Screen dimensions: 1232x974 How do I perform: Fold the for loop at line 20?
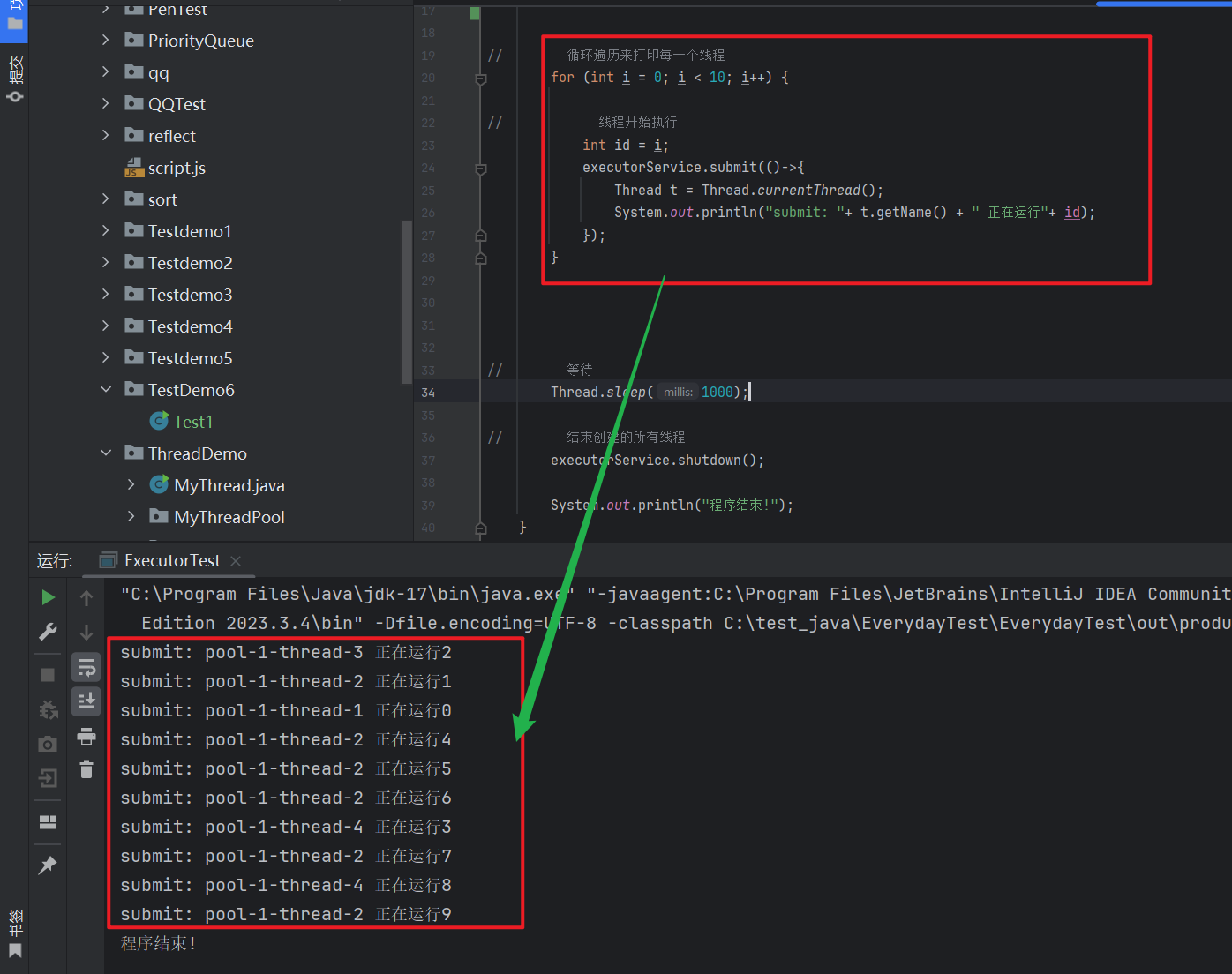click(481, 79)
